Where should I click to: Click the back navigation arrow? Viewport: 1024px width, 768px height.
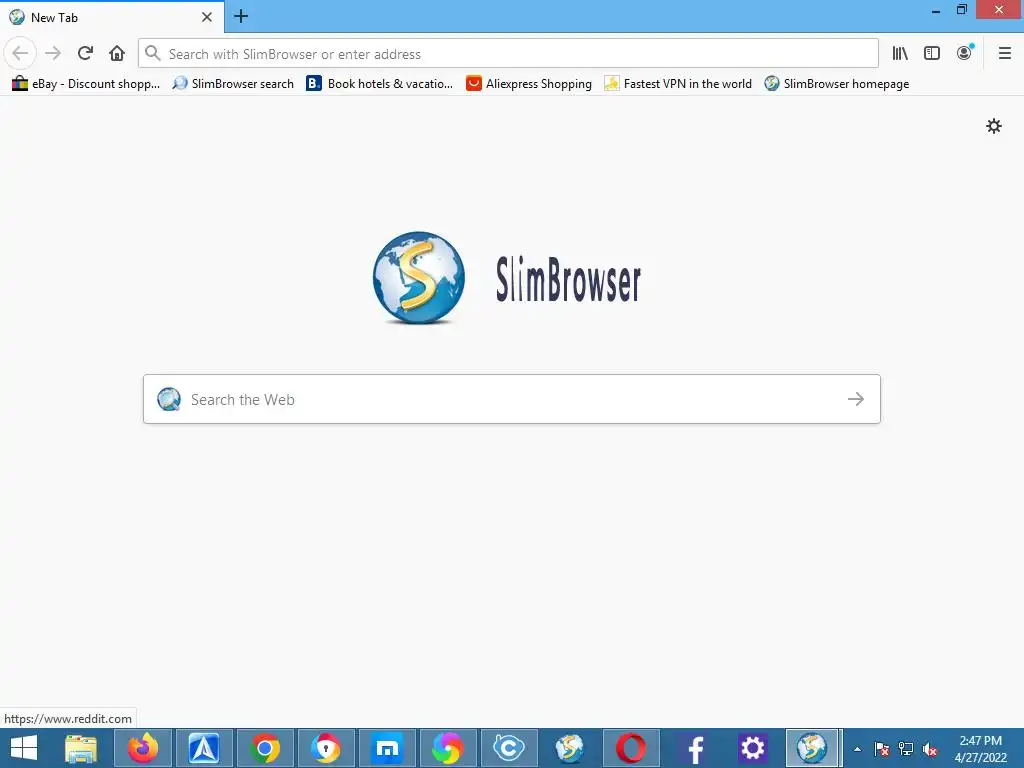pyautogui.click(x=20, y=54)
